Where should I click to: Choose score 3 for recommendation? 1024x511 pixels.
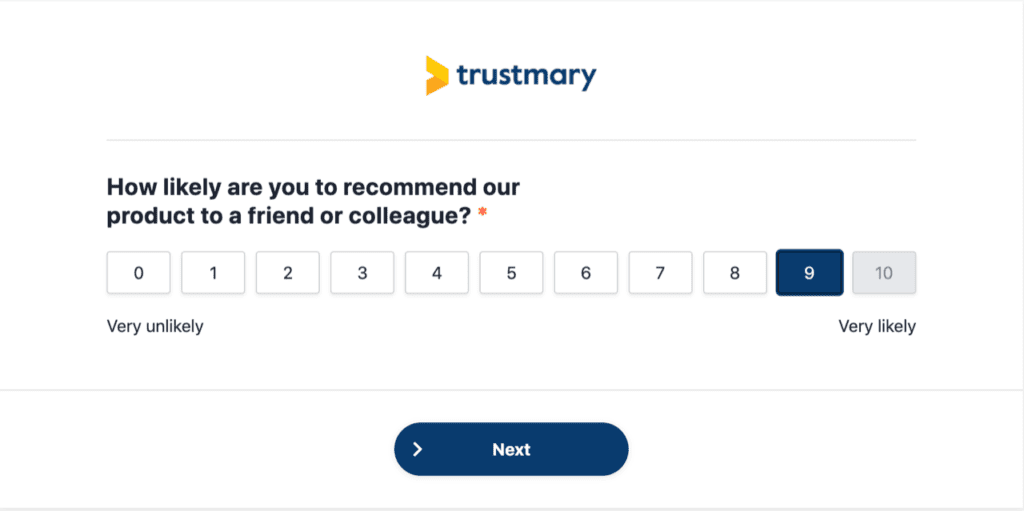(362, 272)
